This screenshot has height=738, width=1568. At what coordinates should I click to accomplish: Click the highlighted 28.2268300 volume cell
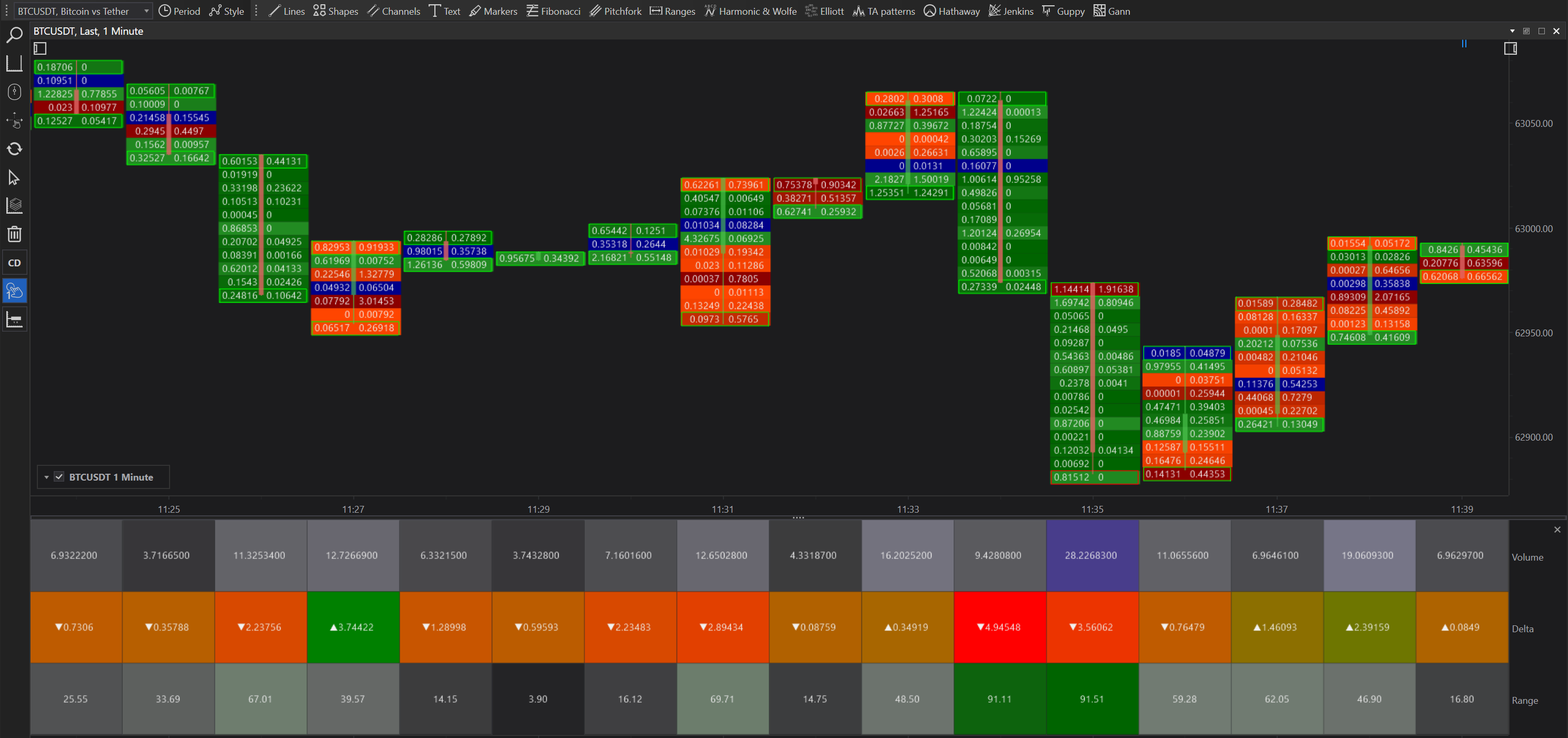coord(1091,555)
